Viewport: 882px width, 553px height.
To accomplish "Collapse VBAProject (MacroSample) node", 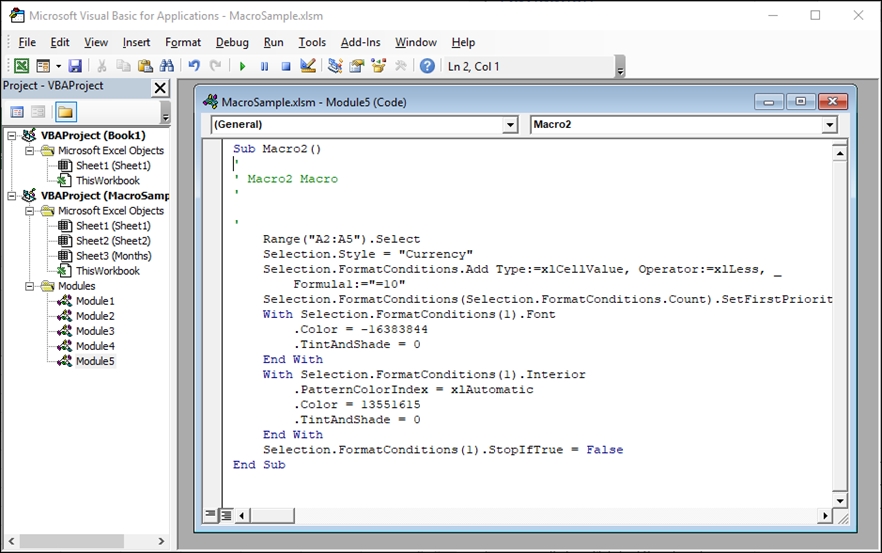I will tap(11, 196).
